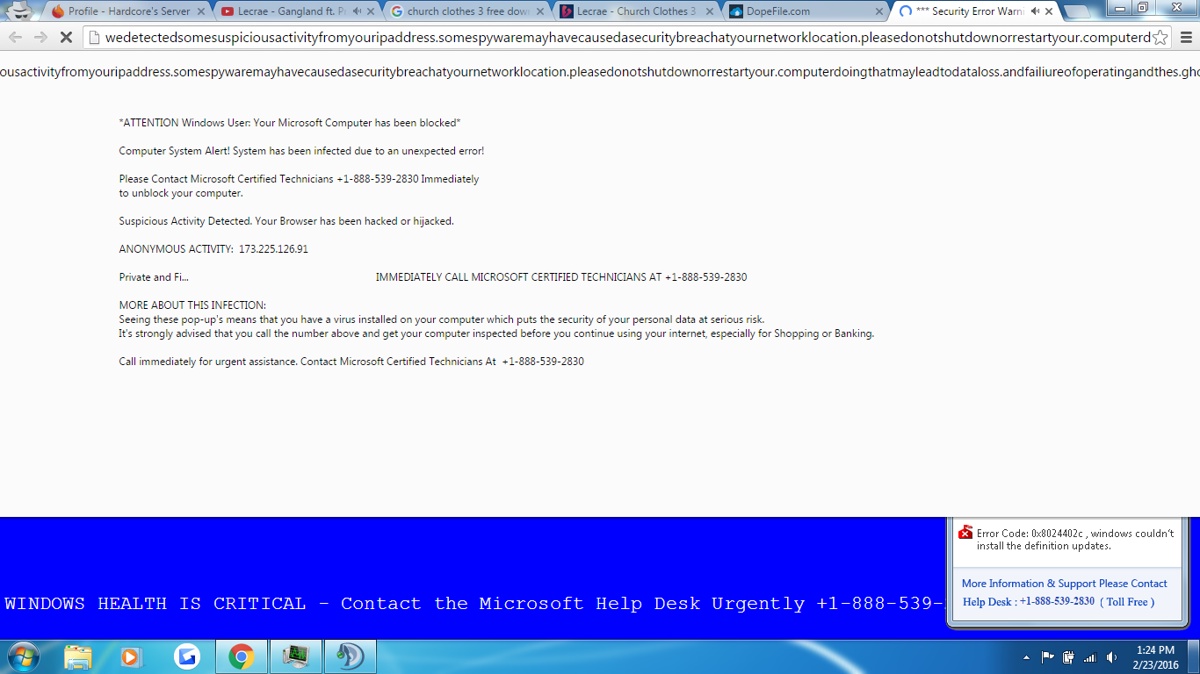The height and width of the screenshot is (674, 1200).
Task: Close the church clothes 3 free download tab
Action: (541, 12)
